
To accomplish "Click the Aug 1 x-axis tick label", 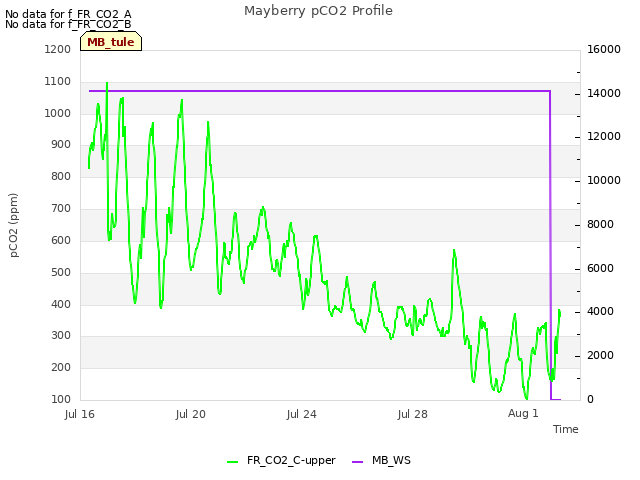I will click(x=523, y=413).
